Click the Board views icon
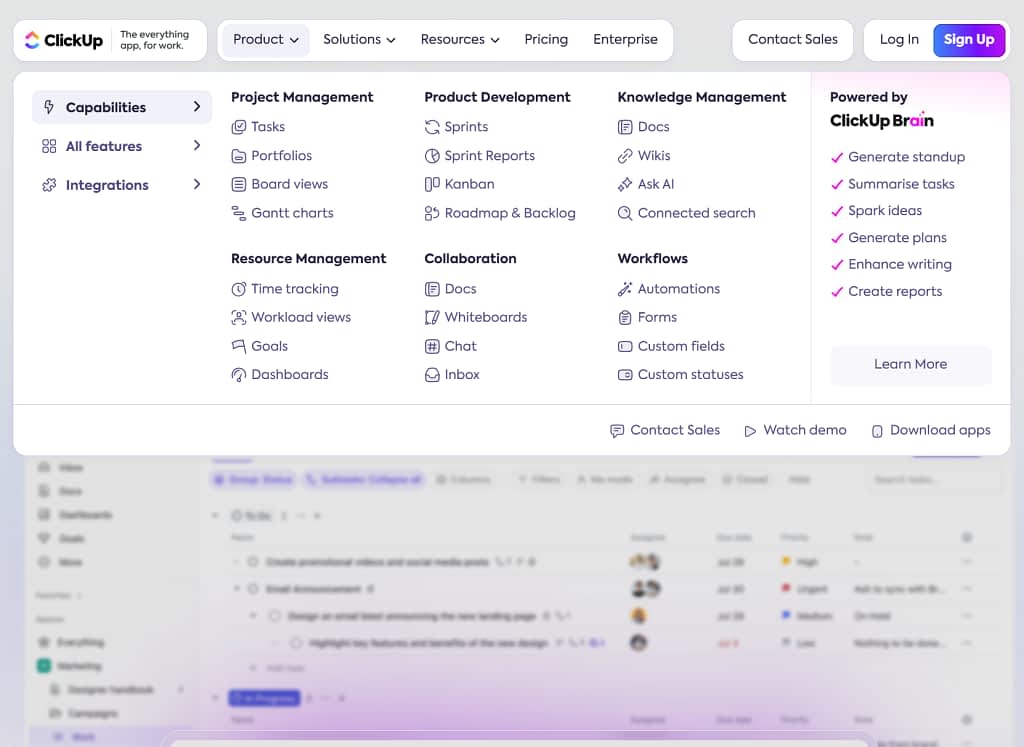Screen dimensions: 1024x747 tap(239, 185)
